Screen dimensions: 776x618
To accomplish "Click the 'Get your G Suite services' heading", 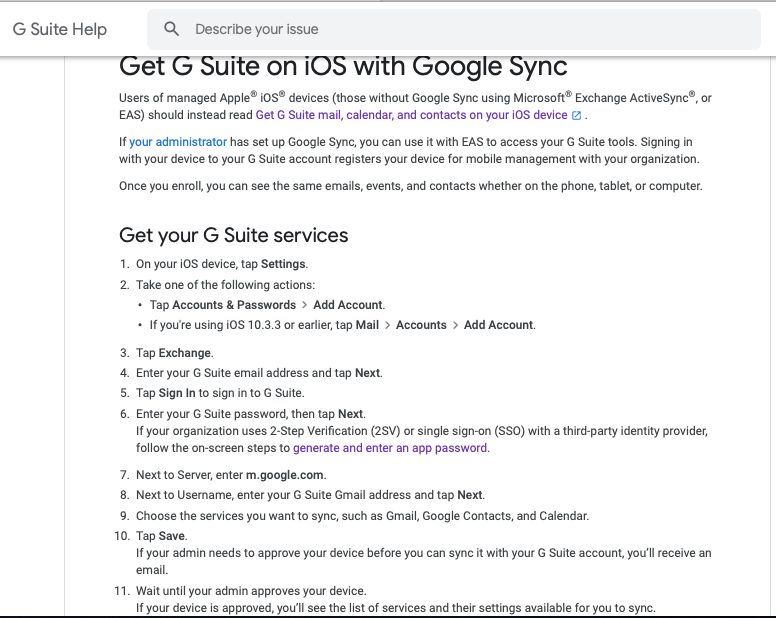I will 234,236.
